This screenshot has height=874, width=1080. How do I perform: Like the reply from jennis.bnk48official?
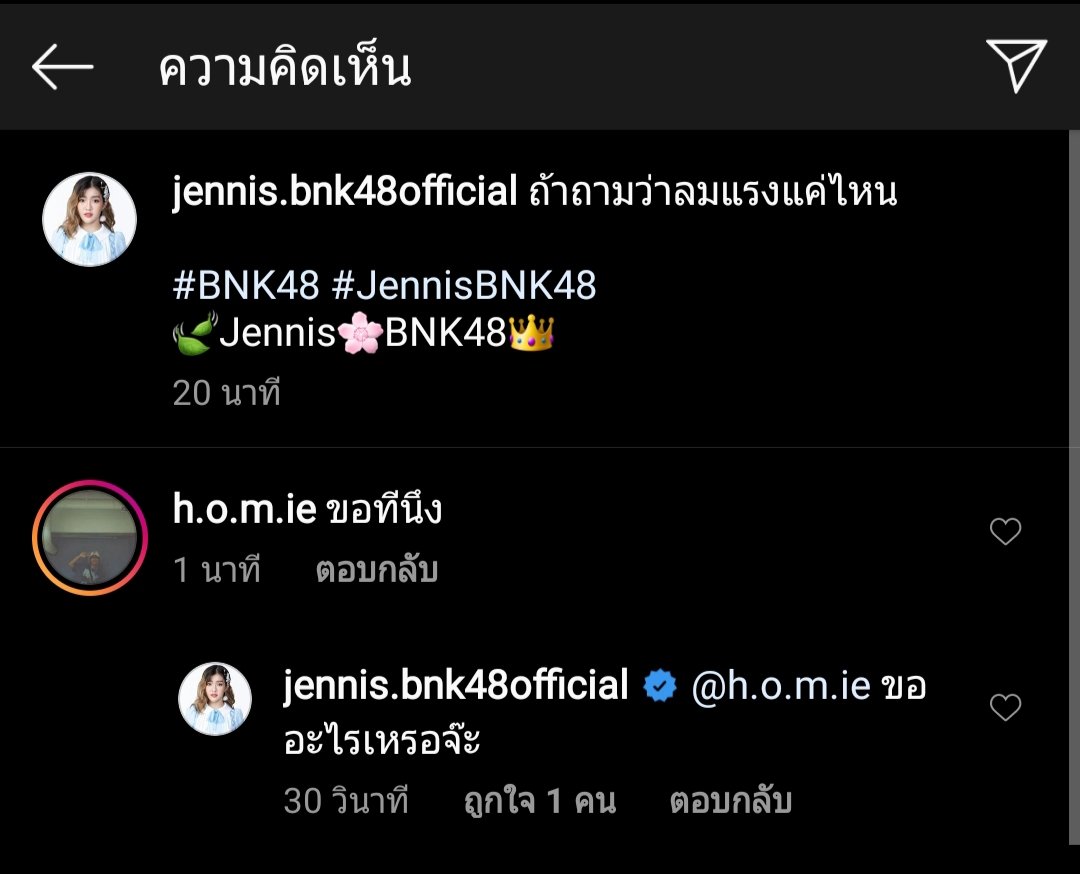1005,708
